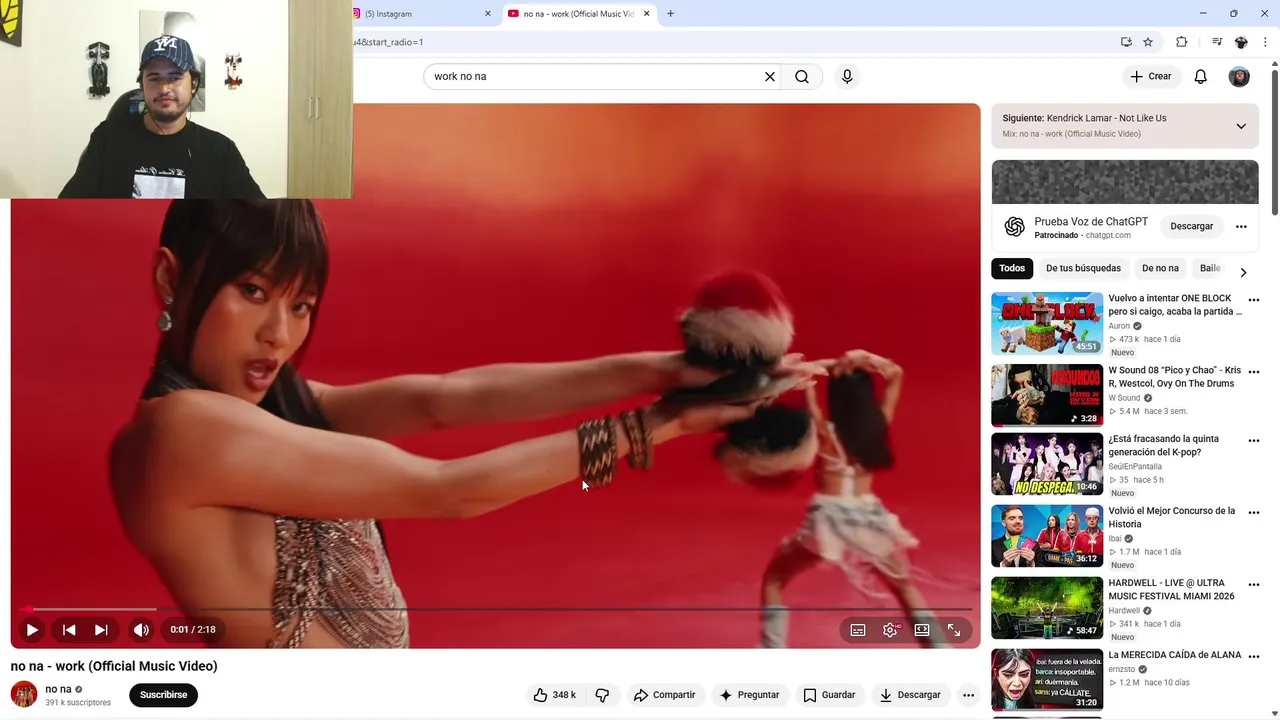Subscribe with the Suscribirse button
Viewport: 1280px width, 720px height.
[x=163, y=695]
